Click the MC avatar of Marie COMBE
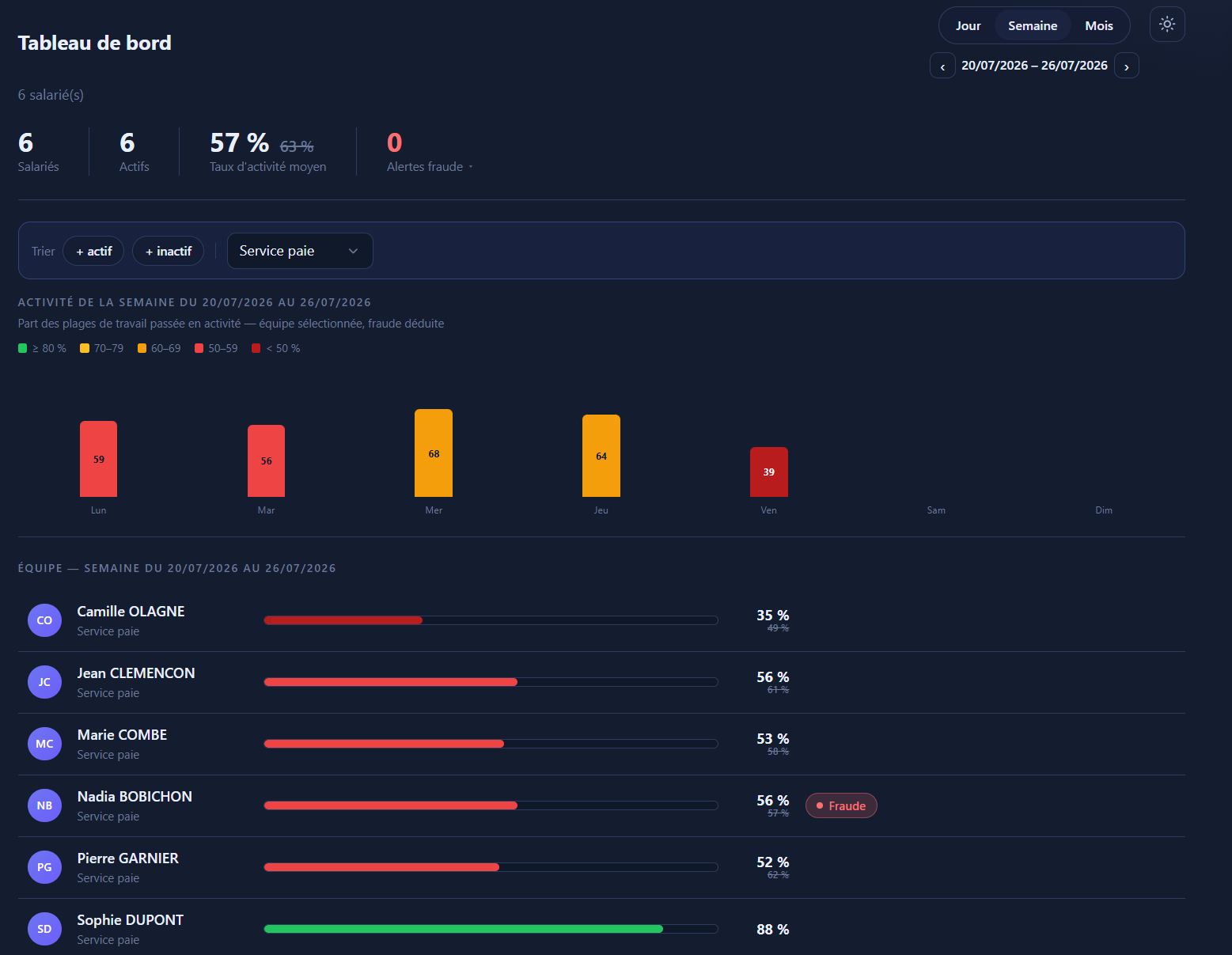 [44, 744]
